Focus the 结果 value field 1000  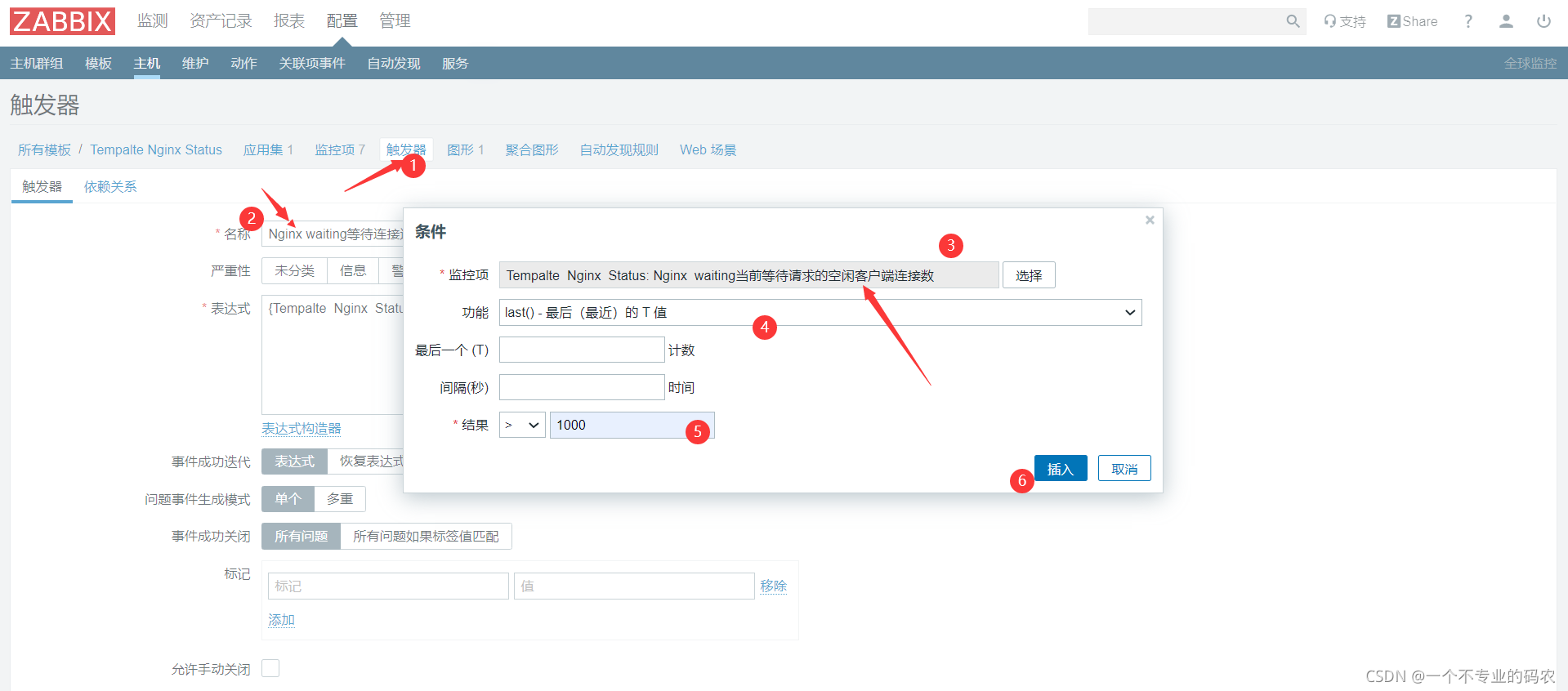click(632, 425)
